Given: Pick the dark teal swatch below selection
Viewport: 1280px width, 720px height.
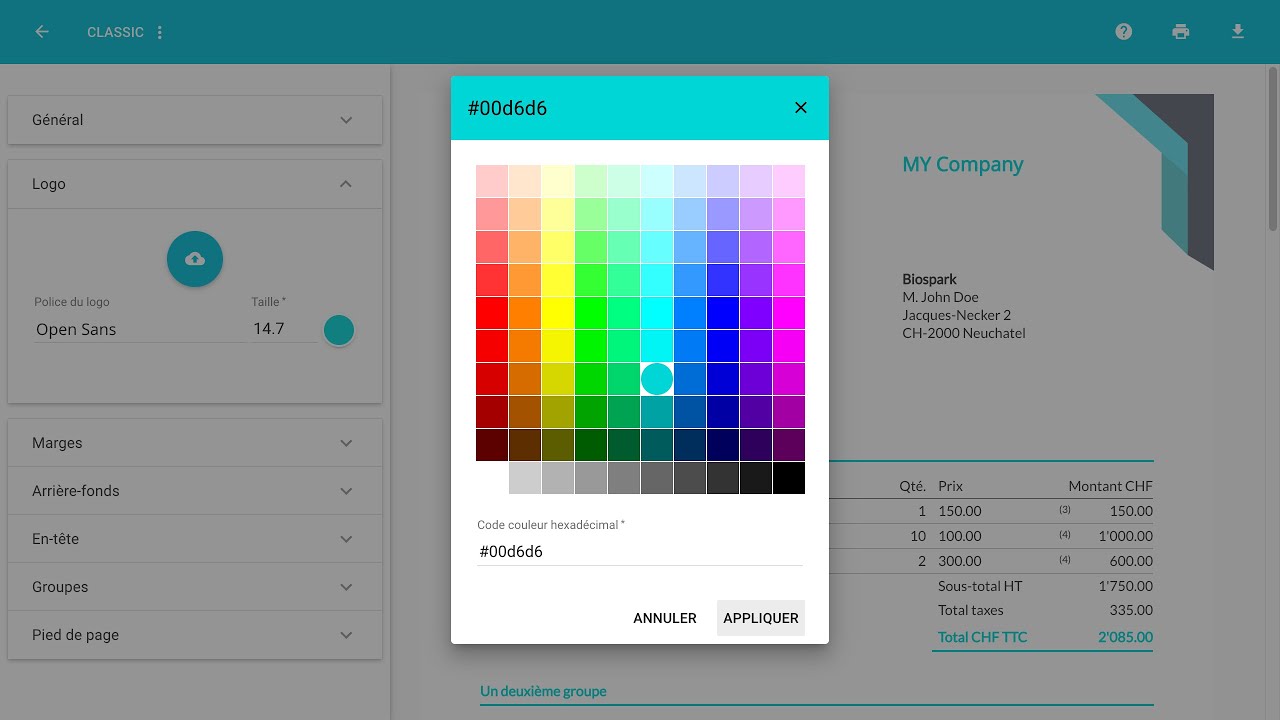Looking at the screenshot, I should [657, 412].
